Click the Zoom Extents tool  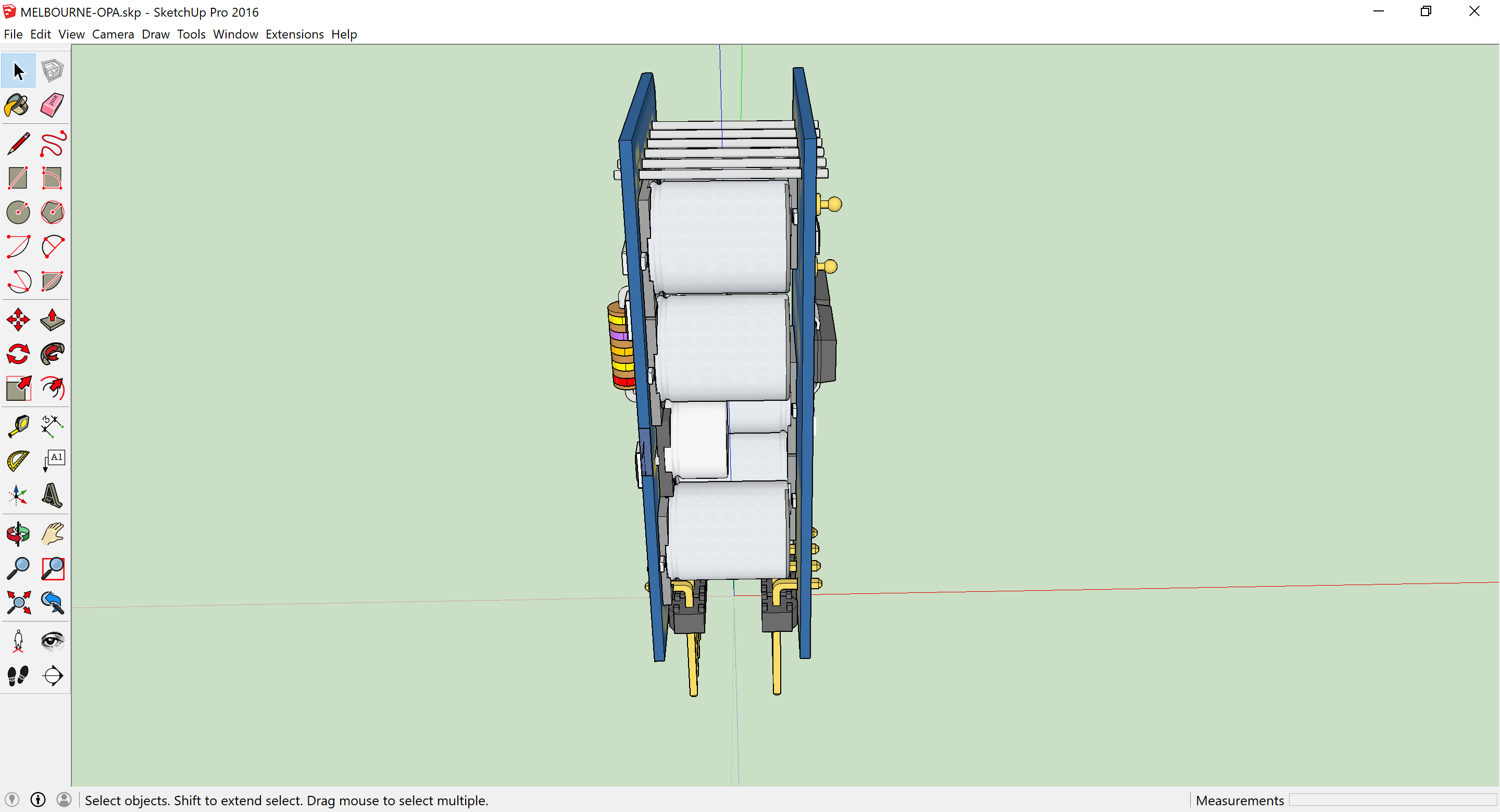(18, 602)
